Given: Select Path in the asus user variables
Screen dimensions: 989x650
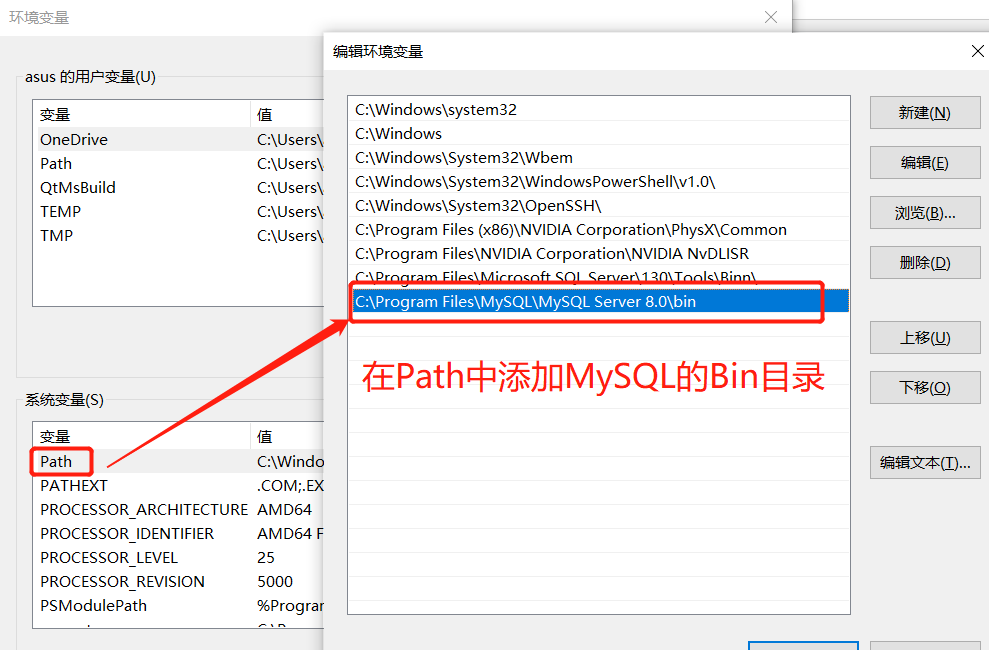Looking at the screenshot, I should pyautogui.click(x=181, y=164).
